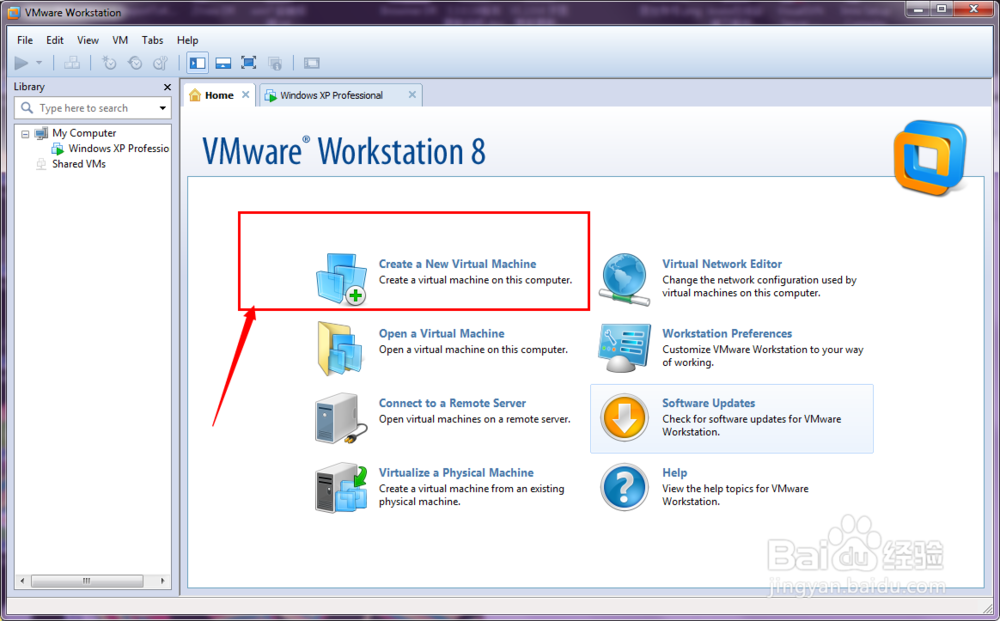Click the Connect to a Remote Server link

(452, 403)
